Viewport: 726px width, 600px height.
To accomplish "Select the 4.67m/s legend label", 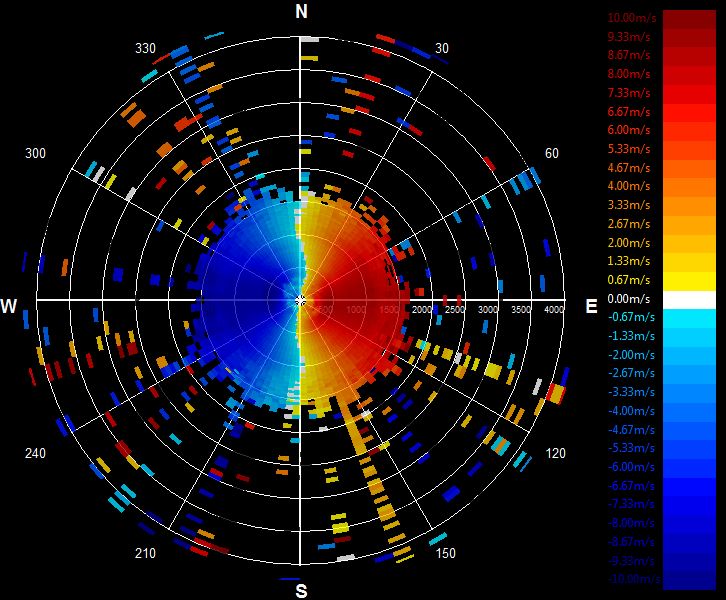I will (629, 168).
